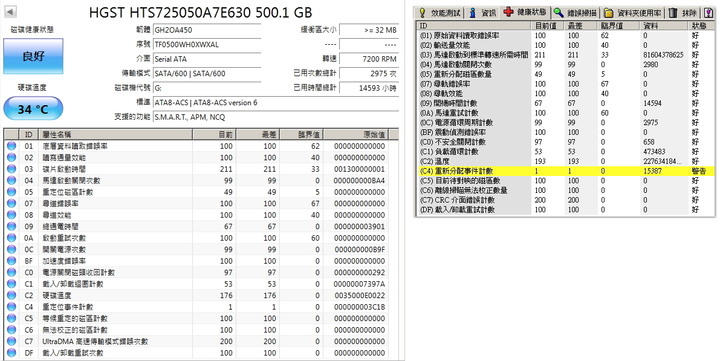
Task: Click status orb for attribute ID C0
Action: pyautogui.click(x=11, y=272)
